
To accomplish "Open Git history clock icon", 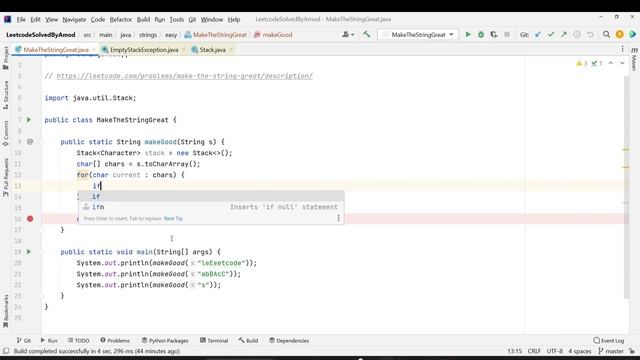I will (x=577, y=35).
